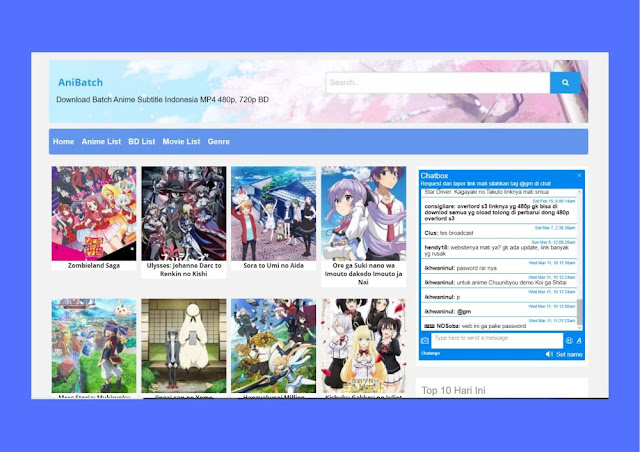Image resolution: width=640 pixels, height=452 pixels.
Task: Open the Ore ga Suki nano wa Imouto poster
Action: point(364,213)
